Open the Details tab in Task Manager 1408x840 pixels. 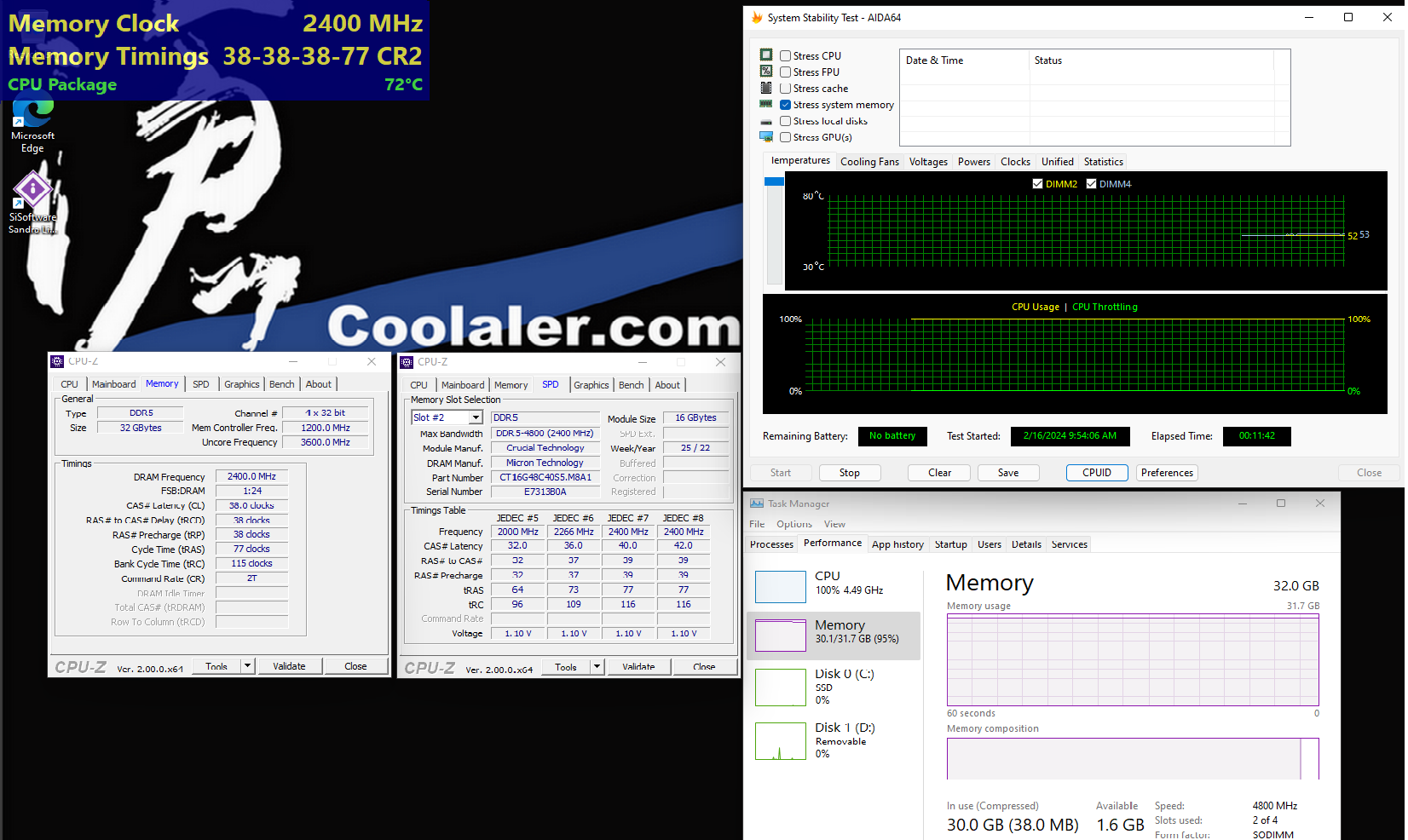click(x=1026, y=544)
